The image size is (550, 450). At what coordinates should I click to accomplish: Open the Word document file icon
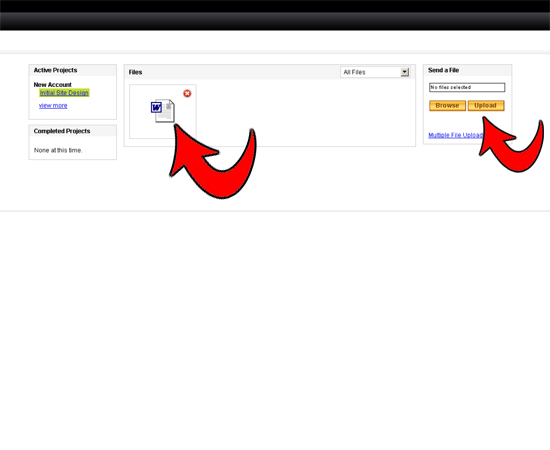[163, 110]
